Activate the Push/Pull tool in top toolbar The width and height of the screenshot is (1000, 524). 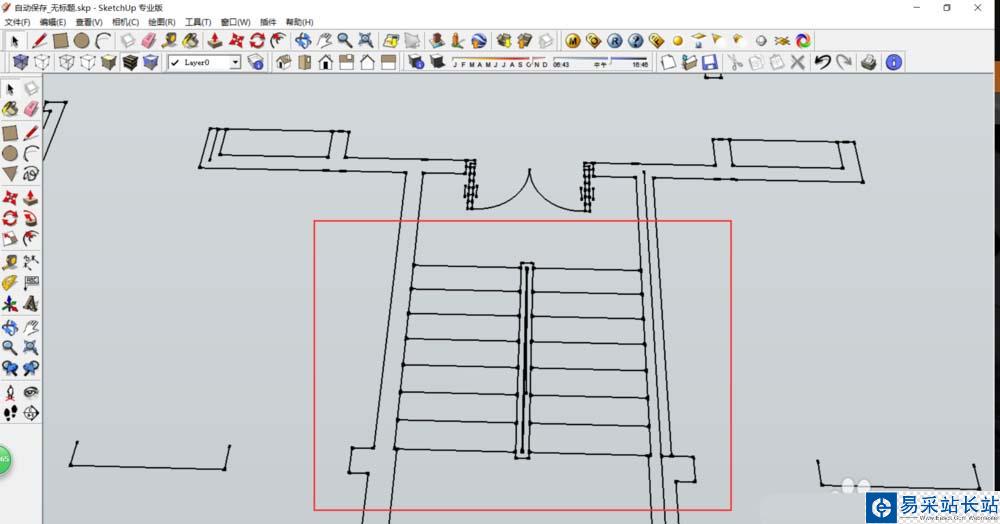click(214, 41)
